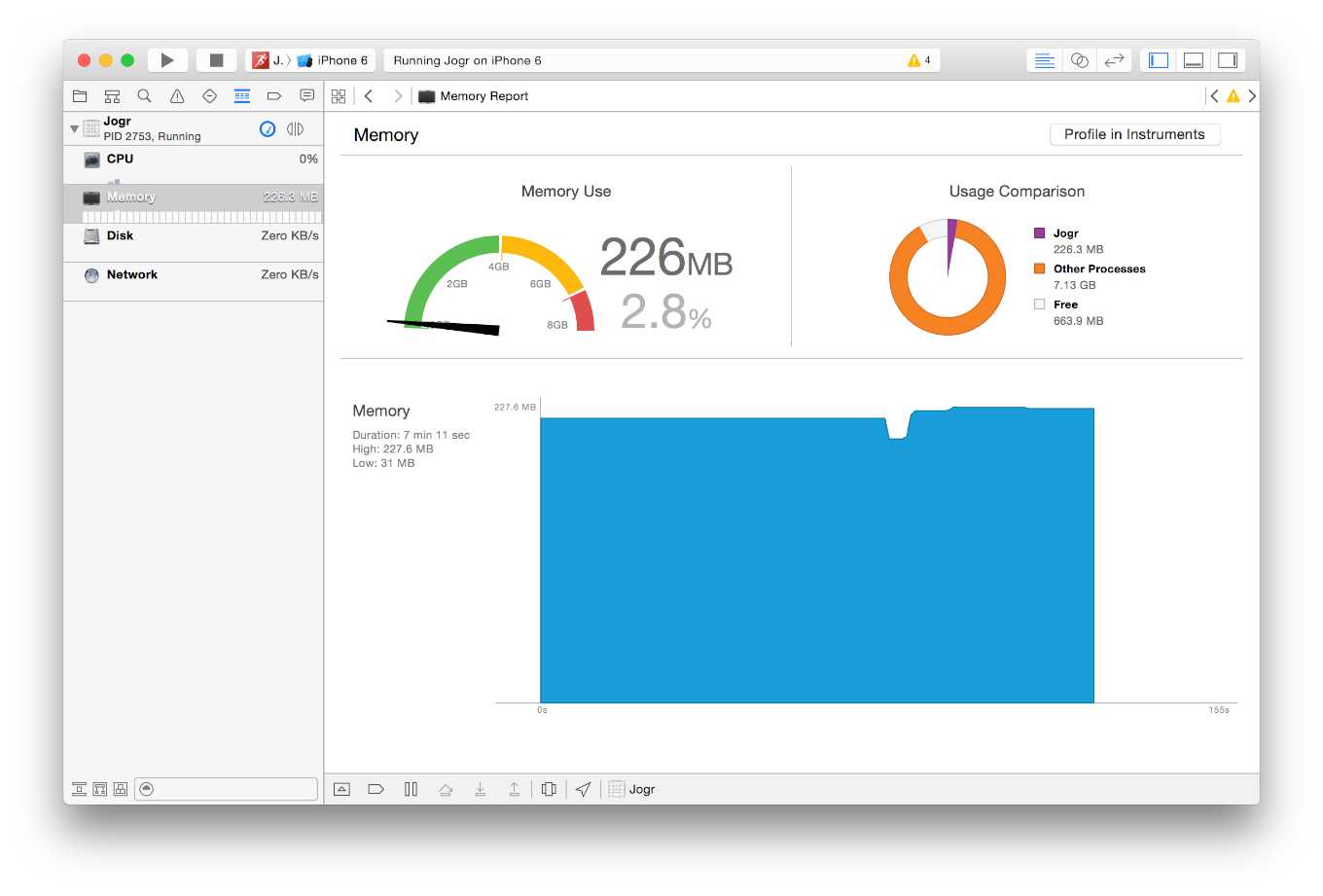This screenshot has height=896, width=1323.
Task: Jump to the previous issue
Action: 1214,96
